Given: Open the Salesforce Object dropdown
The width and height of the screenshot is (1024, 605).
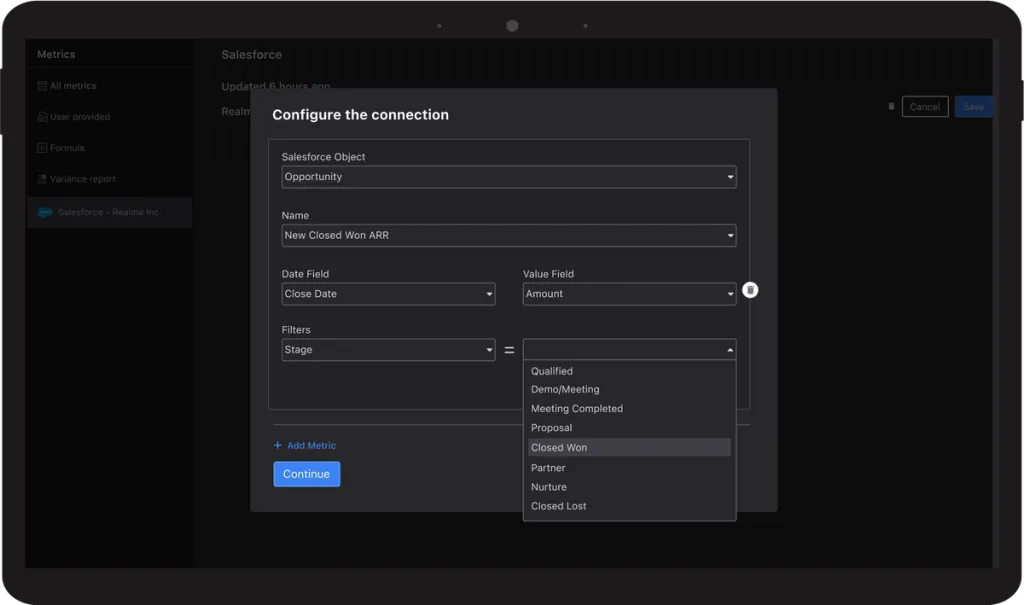Looking at the screenshot, I should click(509, 176).
